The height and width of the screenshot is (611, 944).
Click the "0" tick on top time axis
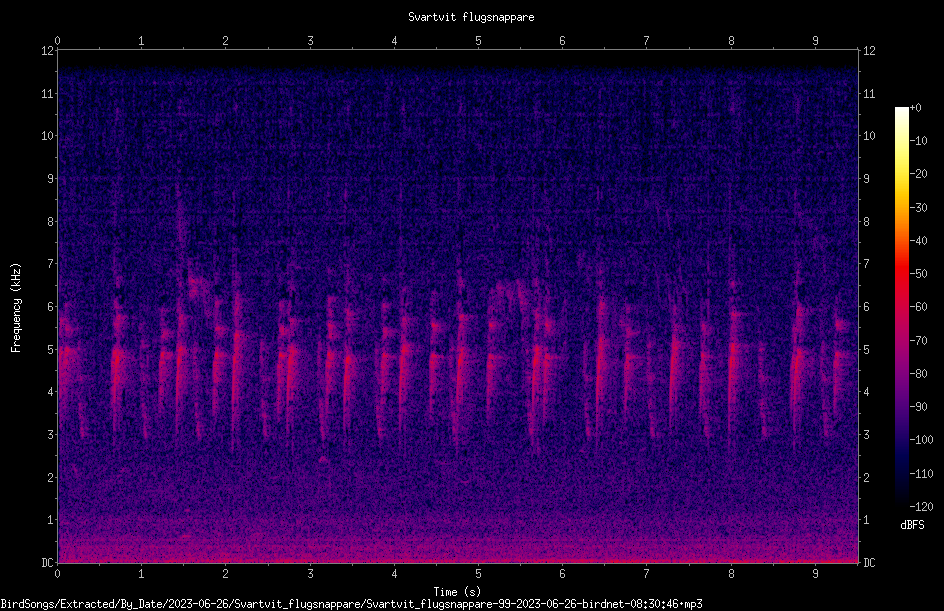click(57, 41)
